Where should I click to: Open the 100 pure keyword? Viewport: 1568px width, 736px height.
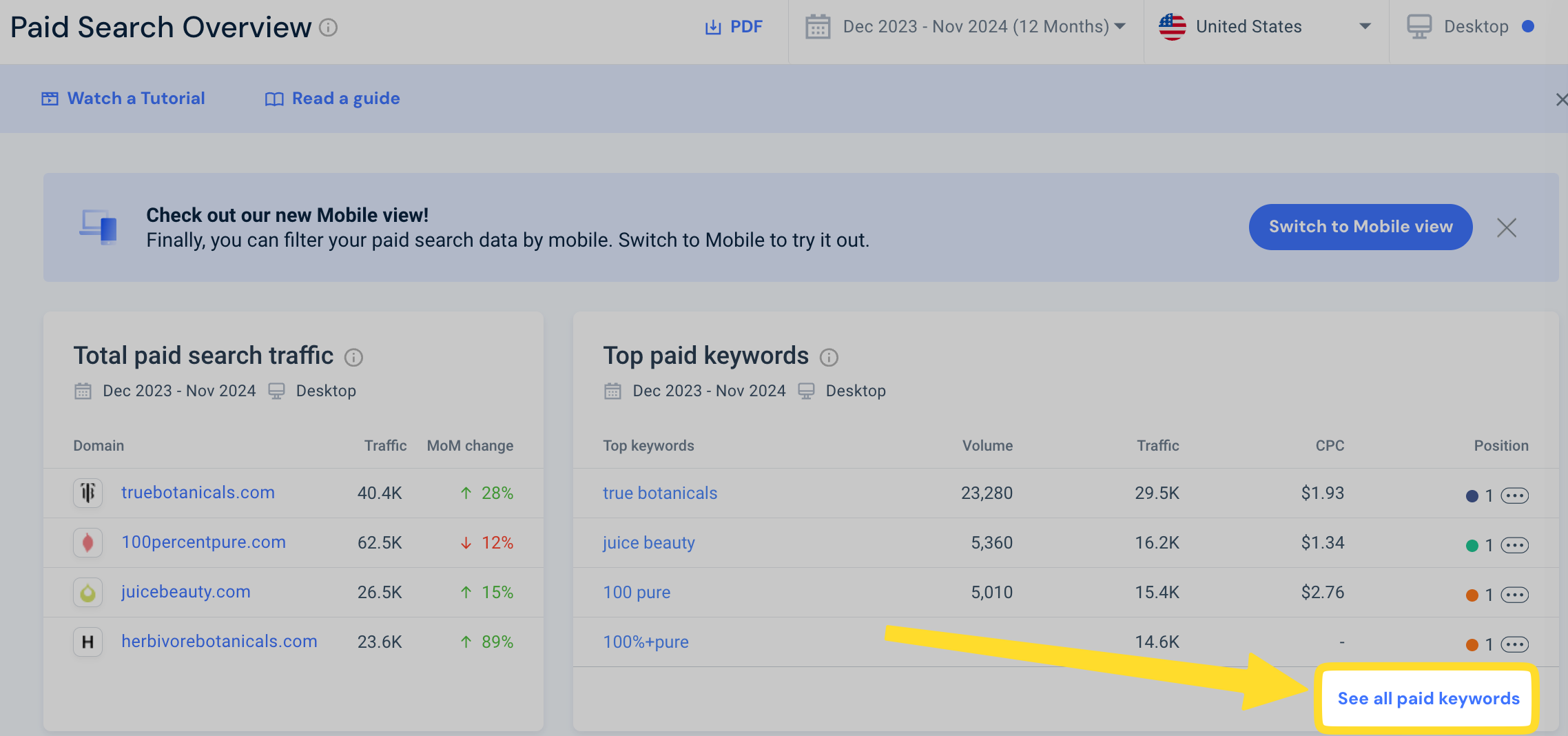[637, 593]
